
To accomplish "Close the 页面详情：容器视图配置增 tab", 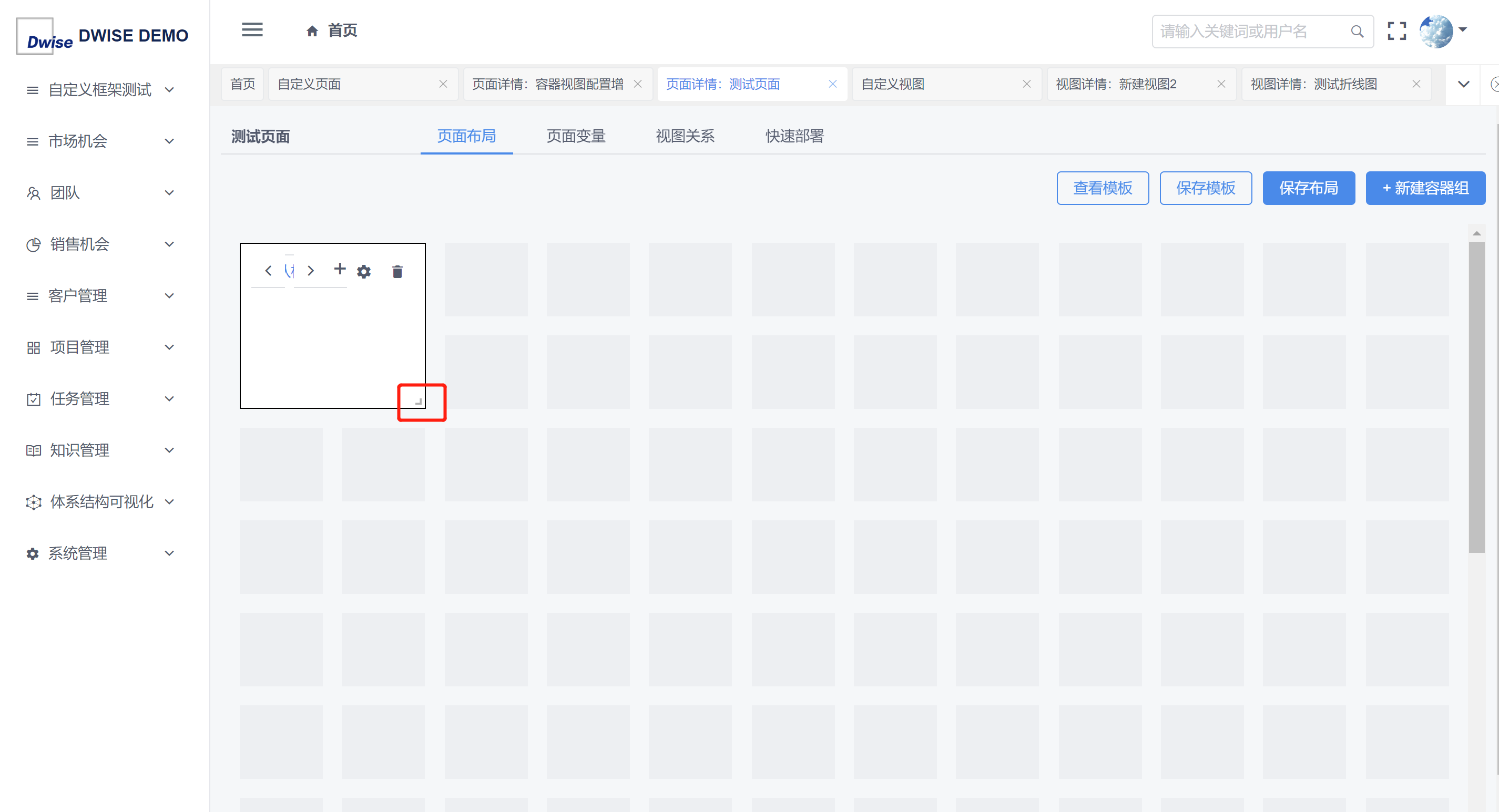I will pyautogui.click(x=638, y=84).
